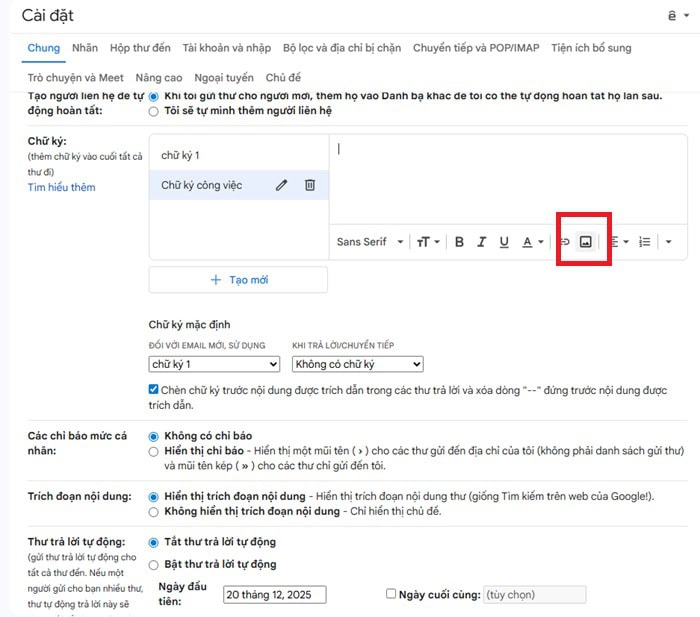Toggle insert signature before quoted text checkbox
Screen dimensions: 700x617
pos(153,389)
